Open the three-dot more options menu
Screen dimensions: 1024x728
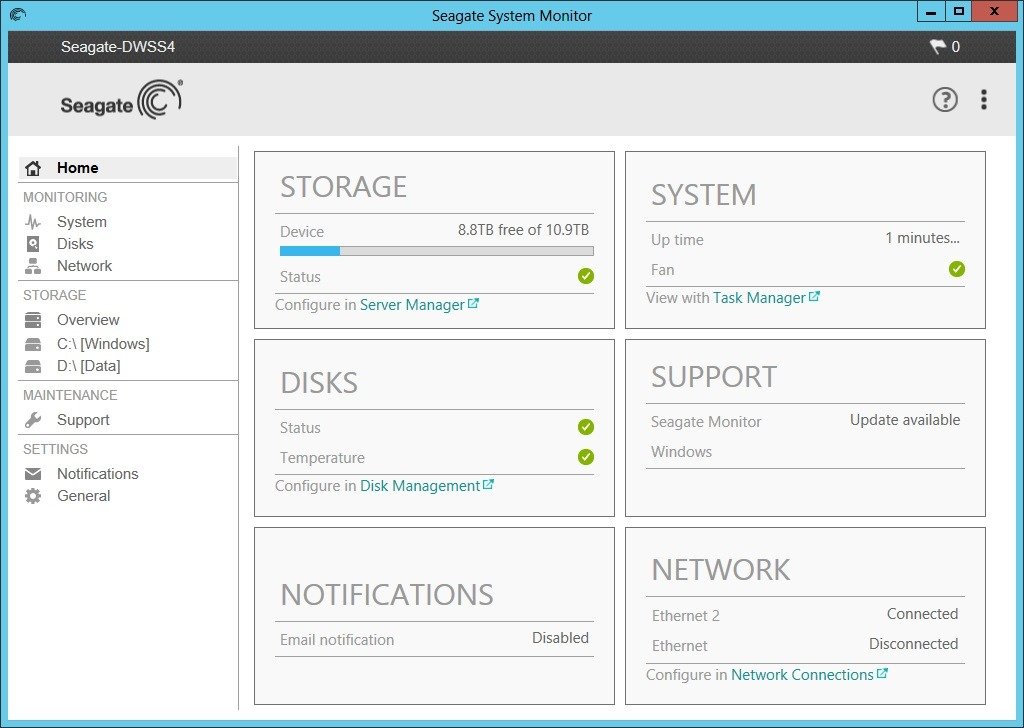click(x=984, y=100)
